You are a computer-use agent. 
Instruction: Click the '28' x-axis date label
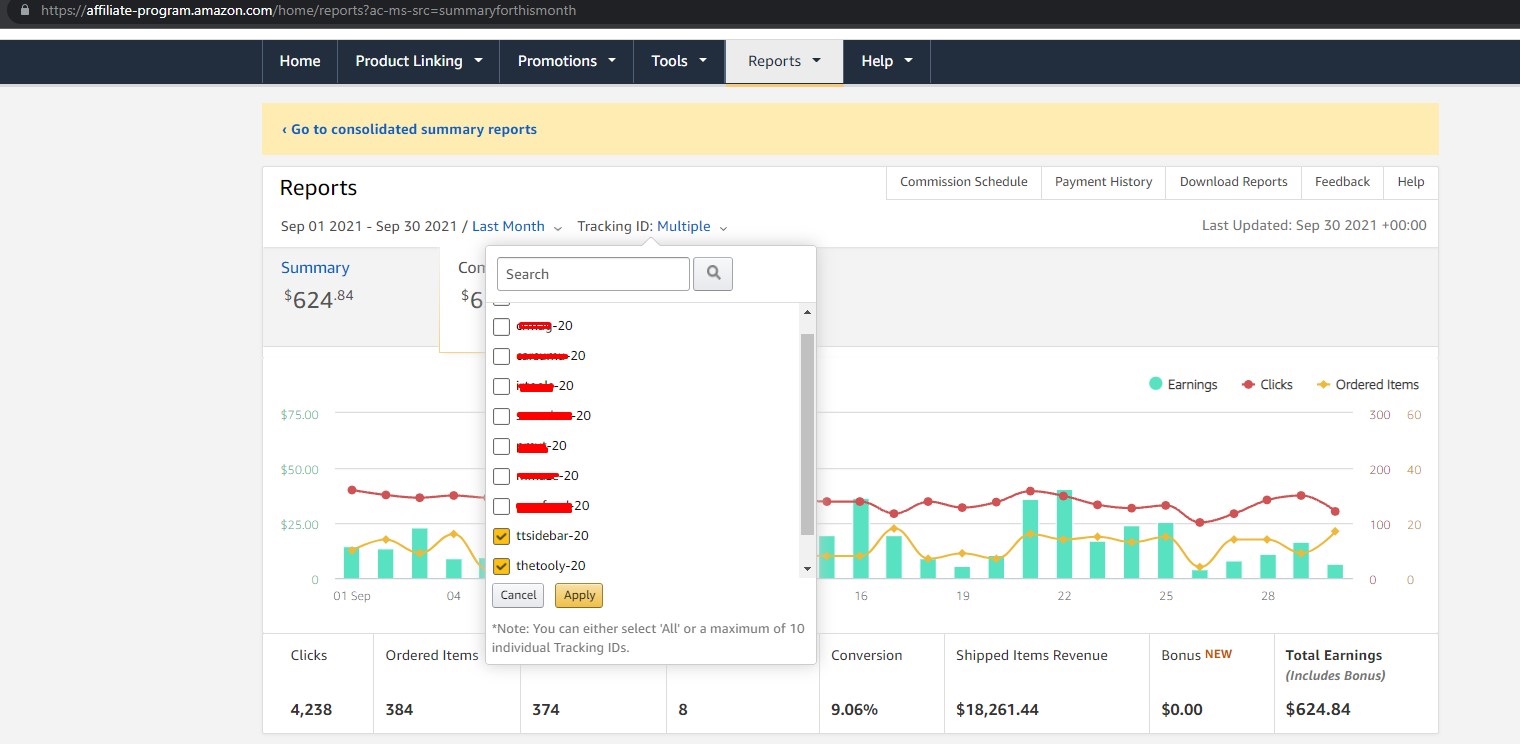[1267, 596]
